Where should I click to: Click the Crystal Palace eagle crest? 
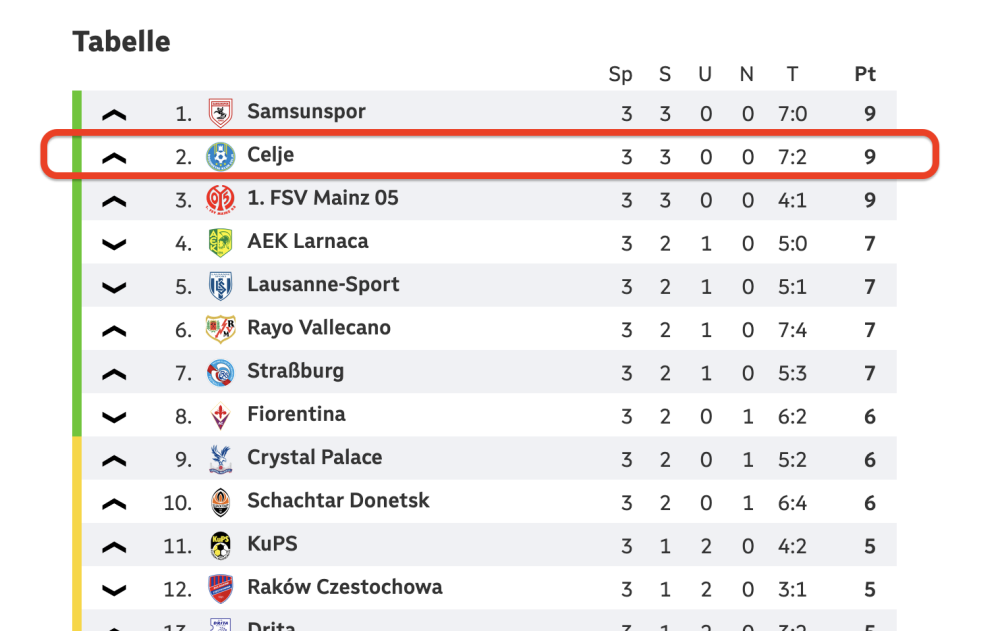[220, 459]
